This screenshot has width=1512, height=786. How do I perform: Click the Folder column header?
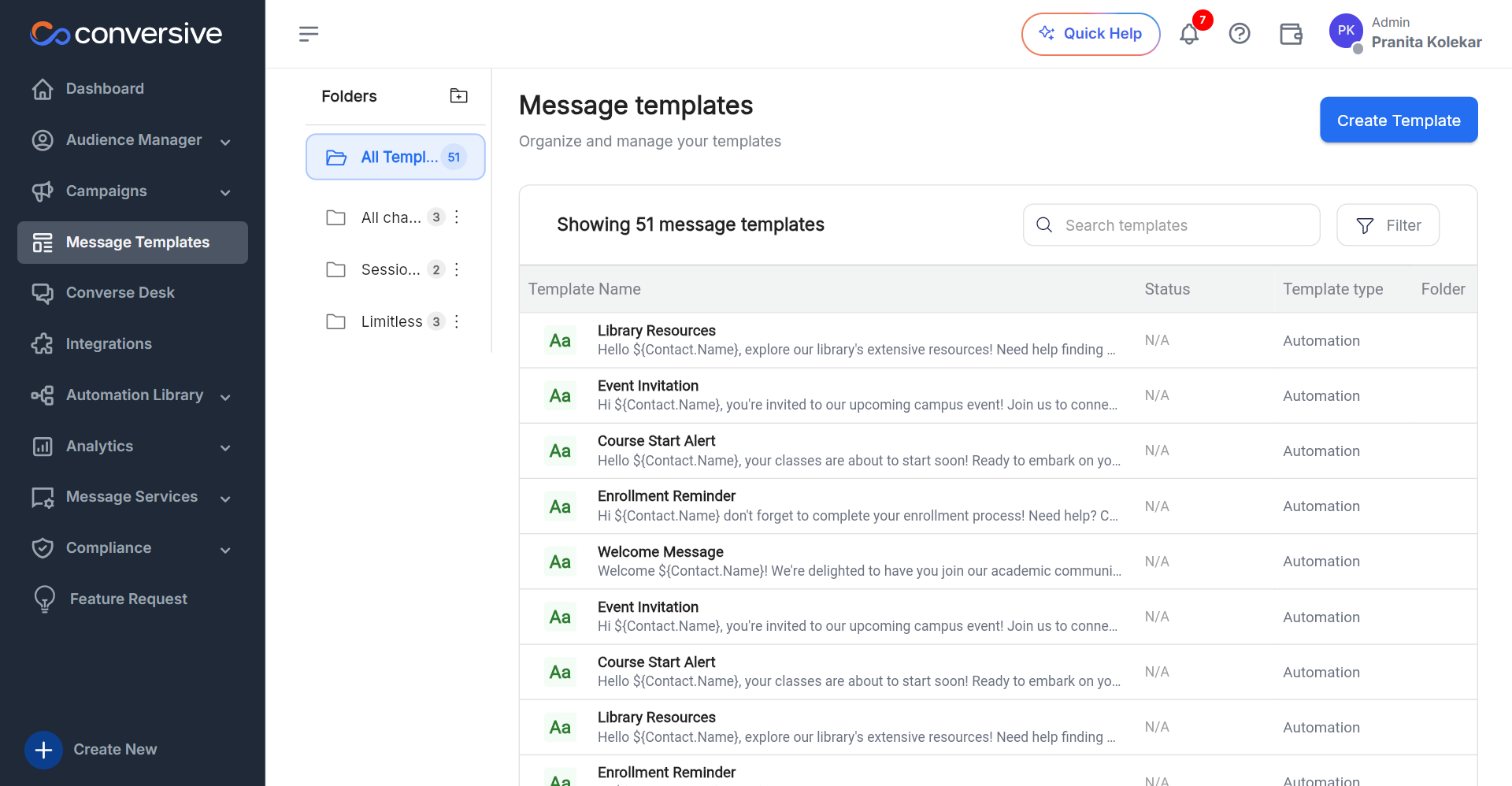tap(1443, 289)
